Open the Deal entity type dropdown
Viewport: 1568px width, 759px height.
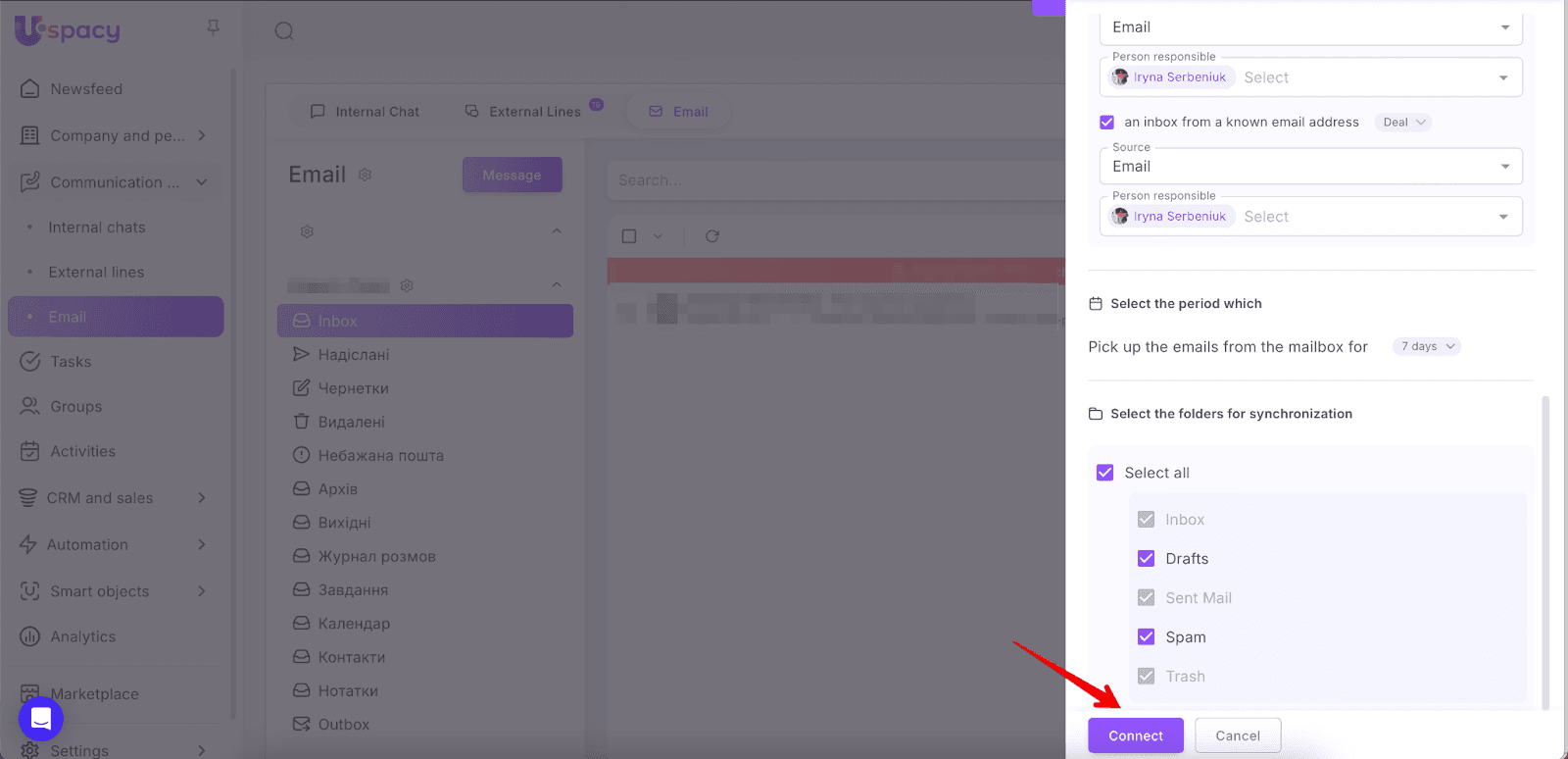pos(1403,123)
